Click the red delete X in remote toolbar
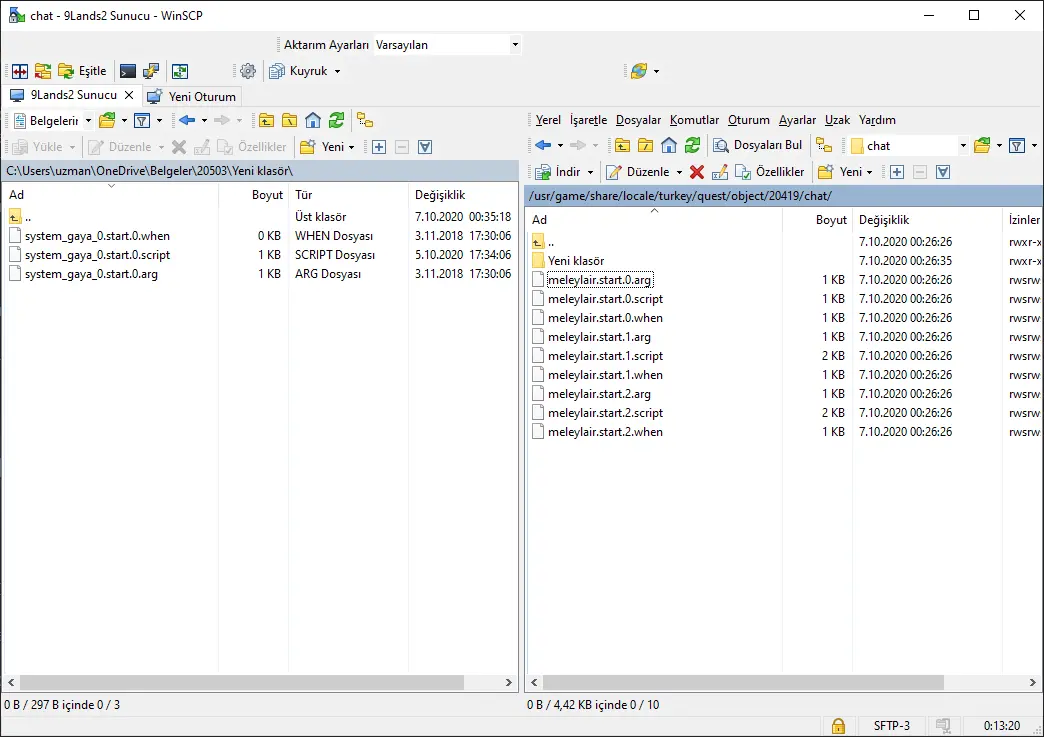The height and width of the screenshot is (737, 1044). (x=697, y=172)
